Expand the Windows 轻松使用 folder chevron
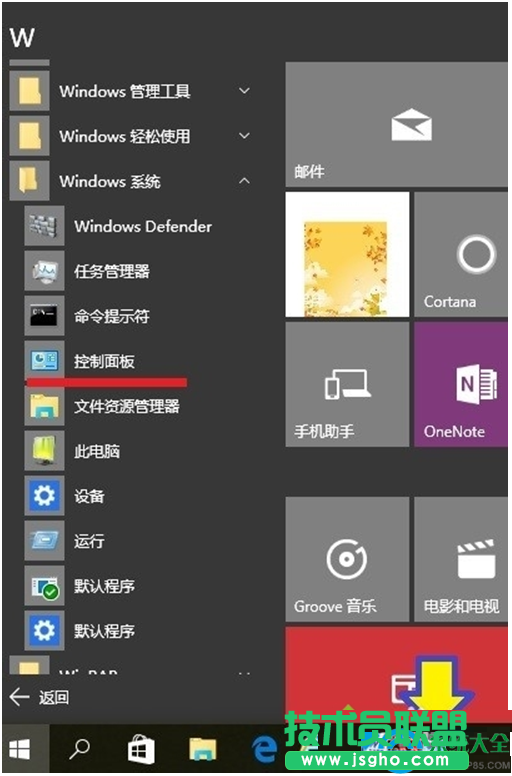Image resolution: width=512 pixels, height=776 pixels. [x=244, y=136]
